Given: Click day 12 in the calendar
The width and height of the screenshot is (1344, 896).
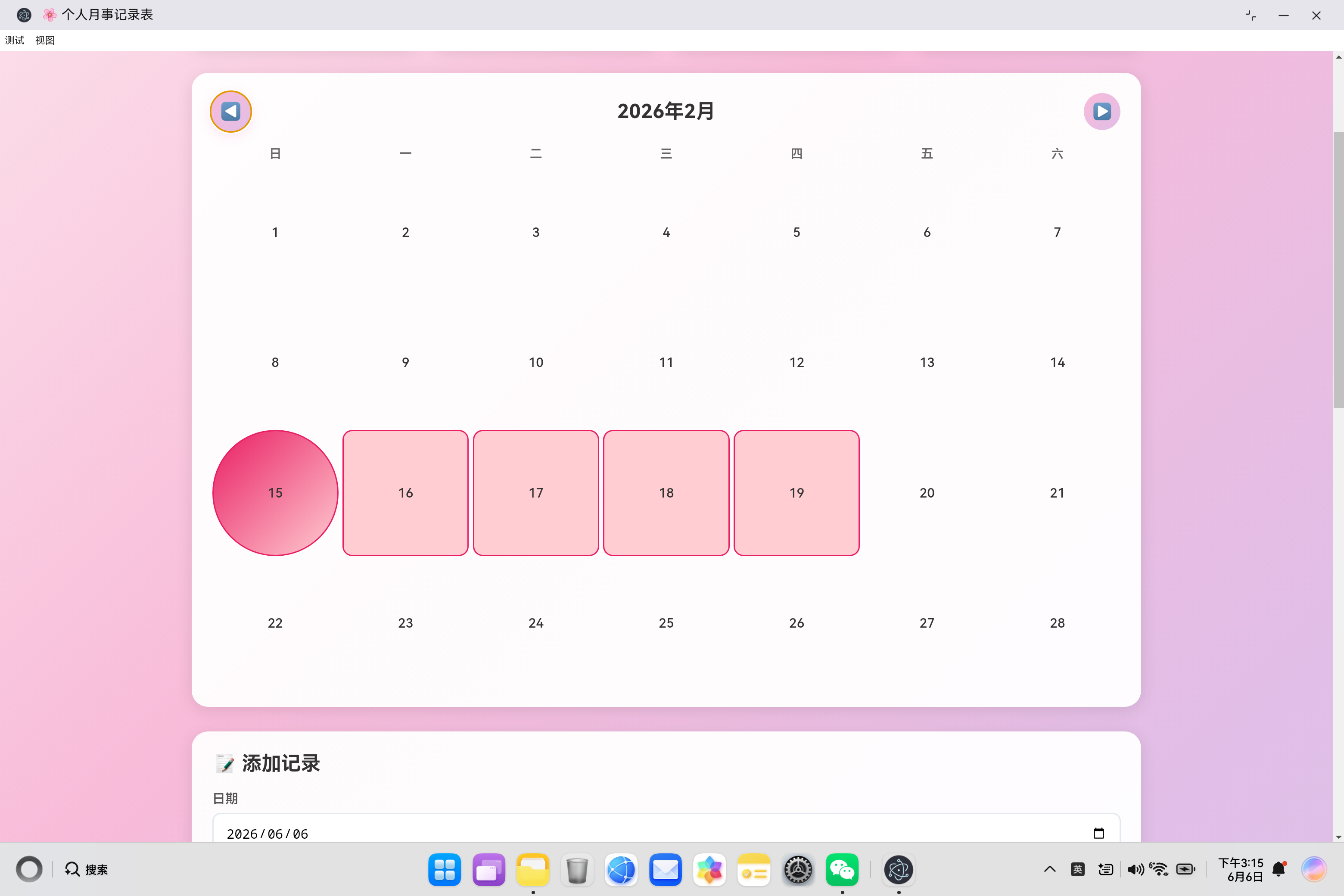Looking at the screenshot, I should 796,362.
